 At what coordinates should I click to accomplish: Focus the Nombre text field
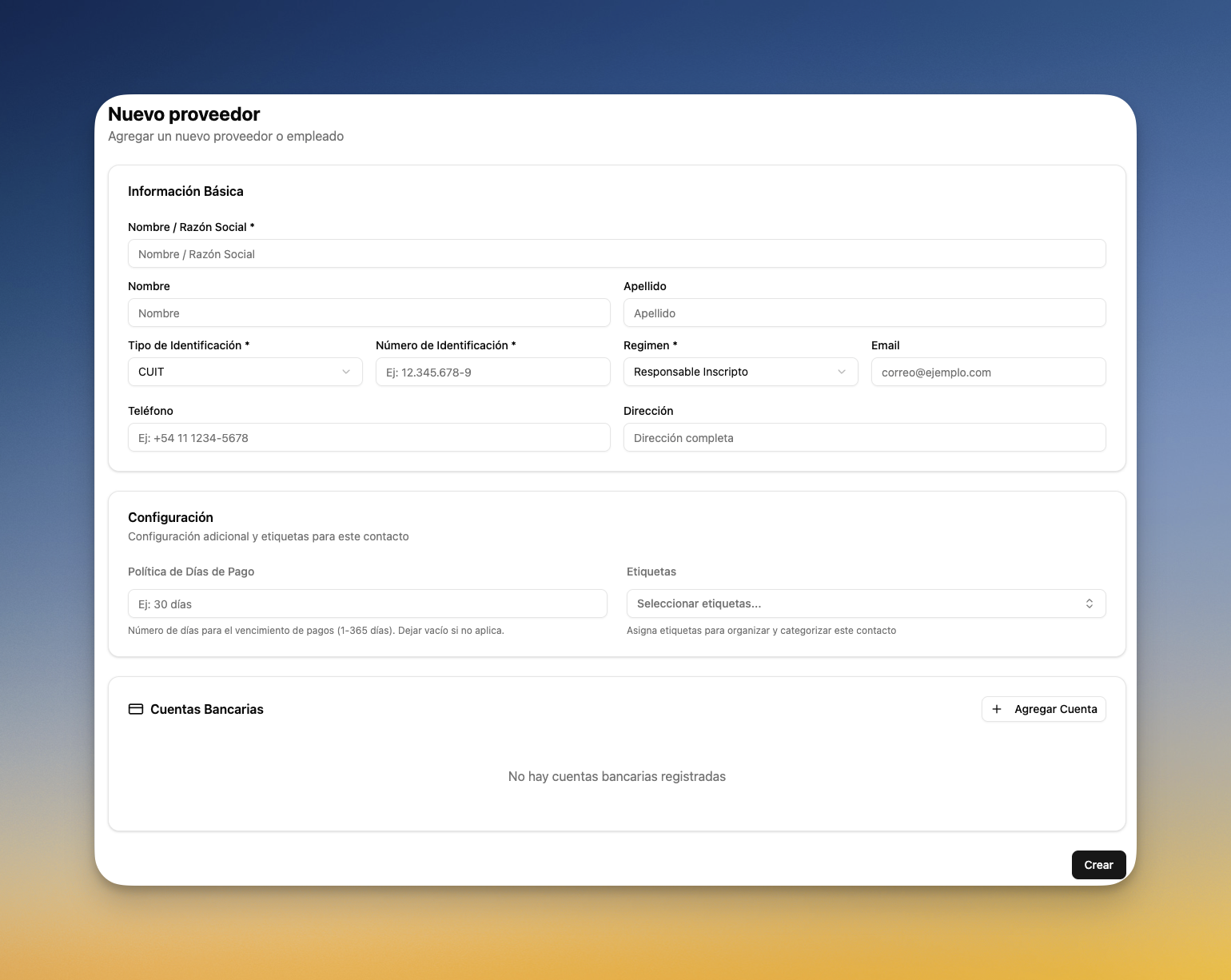point(369,313)
